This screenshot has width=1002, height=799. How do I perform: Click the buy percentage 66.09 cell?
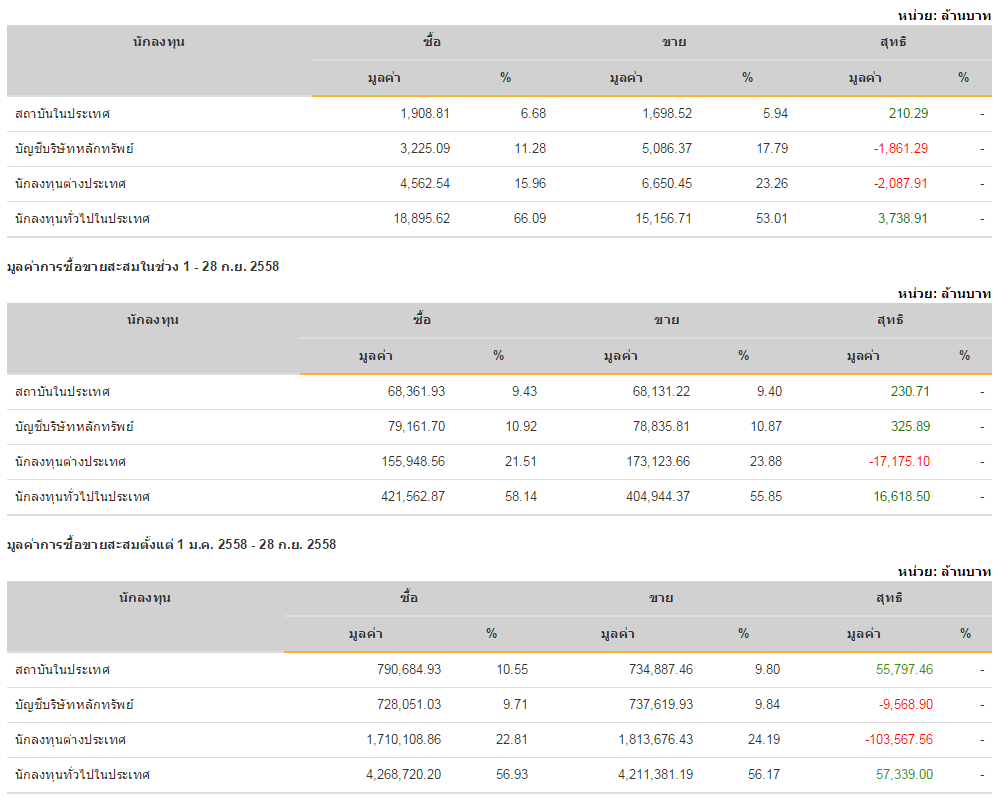(x=529, y=219)
